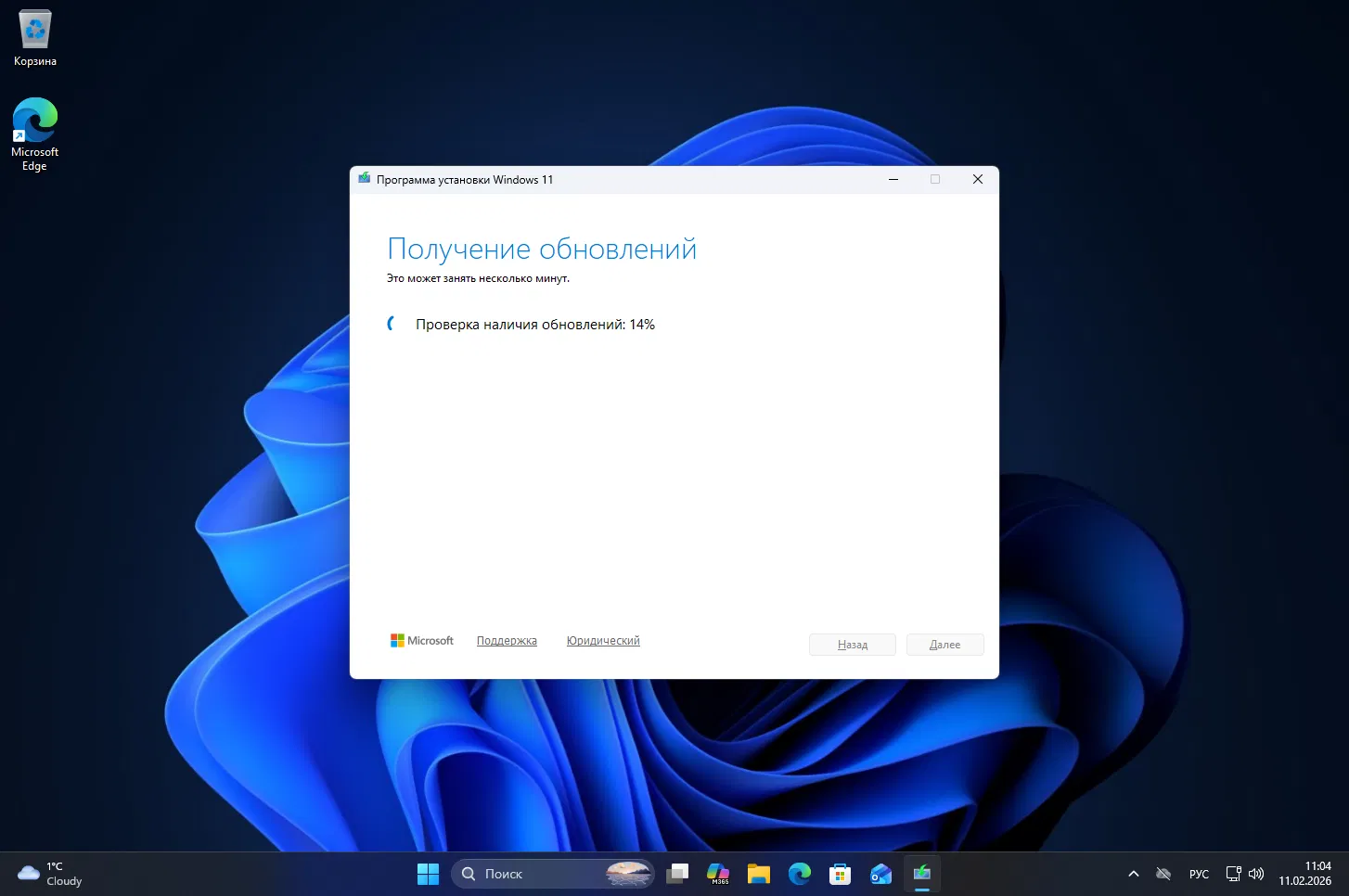The width and height of the screenshot is (1349, 896).
Task: Open Microsoft Store from the taskbar
Action: click(841, 874)
